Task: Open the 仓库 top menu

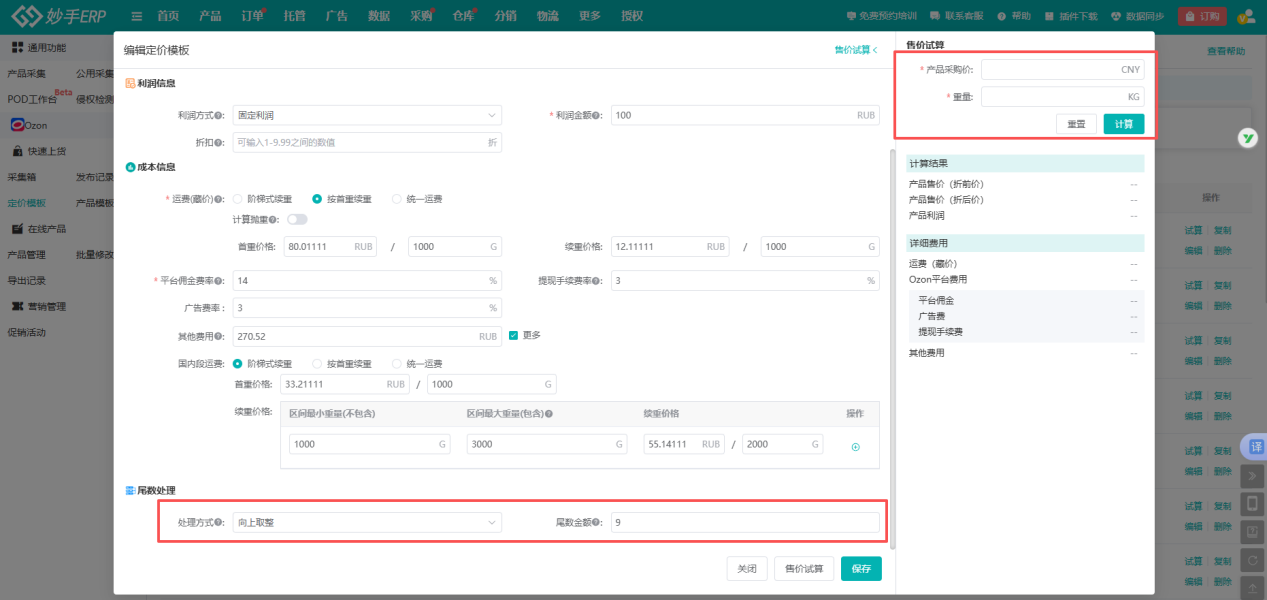Action: [x=463, y=16]
